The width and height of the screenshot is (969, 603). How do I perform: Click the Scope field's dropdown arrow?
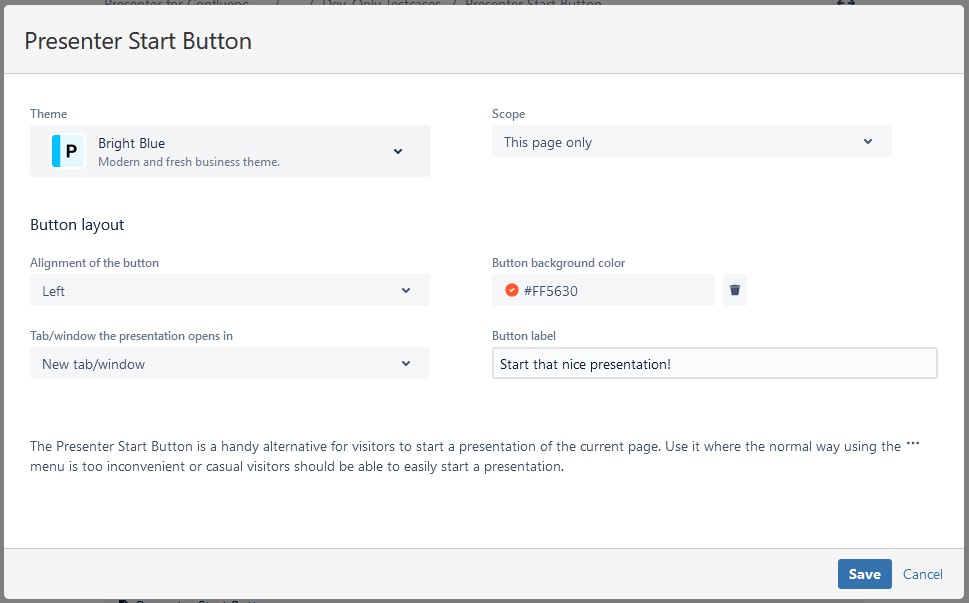click(868, 141)
